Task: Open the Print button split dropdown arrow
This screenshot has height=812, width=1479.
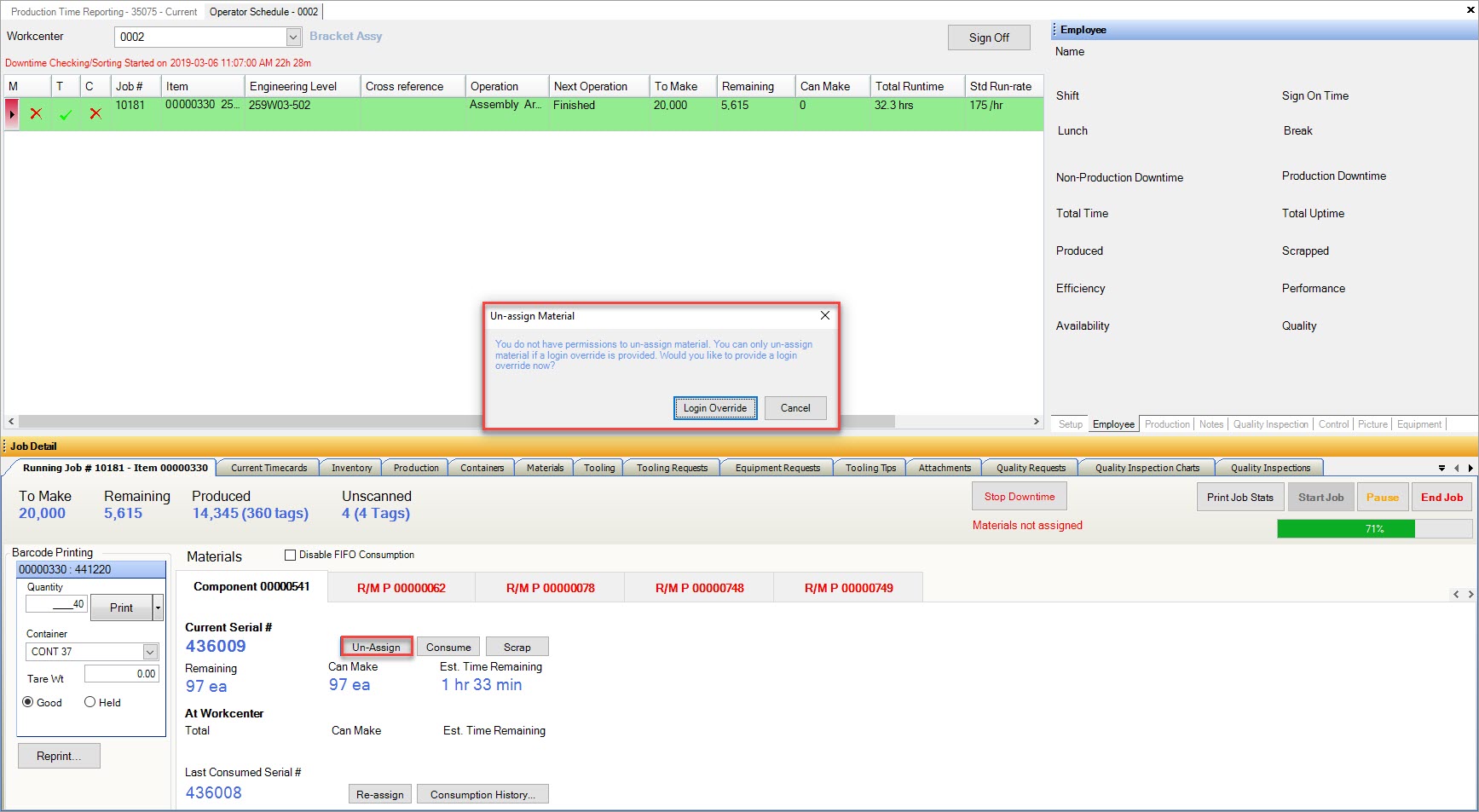Action: point(158,608)
